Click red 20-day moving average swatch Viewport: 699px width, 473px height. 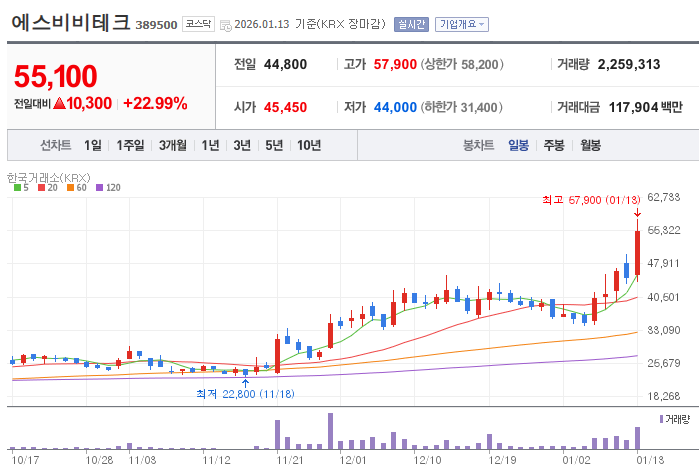tap(41, 188)
